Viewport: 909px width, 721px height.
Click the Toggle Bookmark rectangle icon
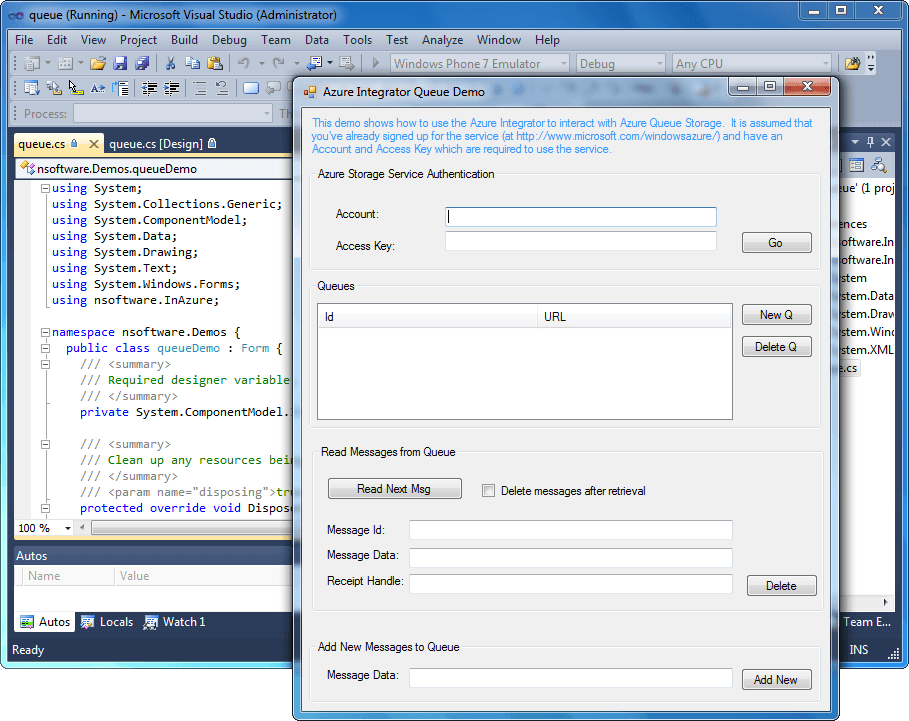coord(250,88)
